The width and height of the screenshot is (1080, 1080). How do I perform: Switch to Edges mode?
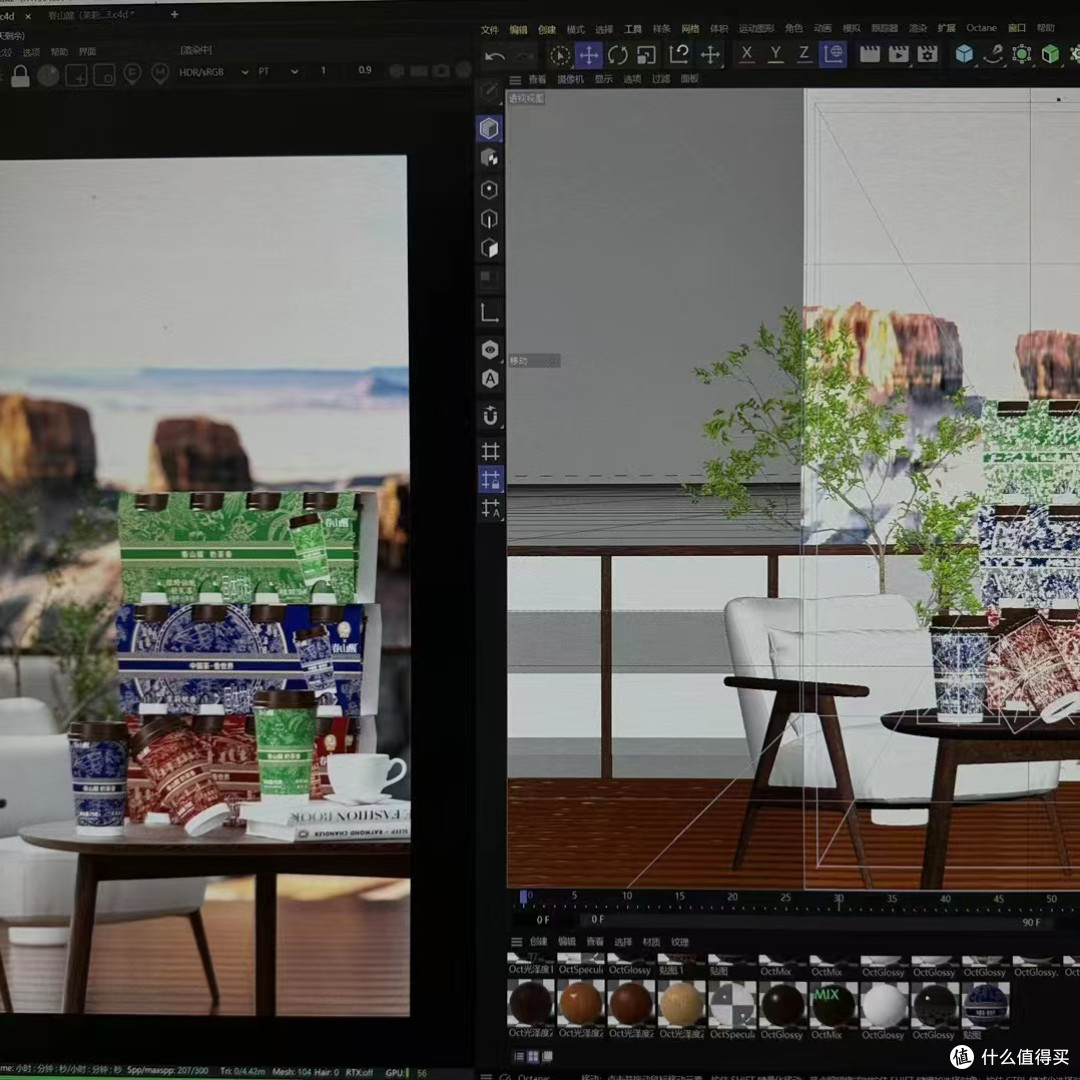[490, 219]
